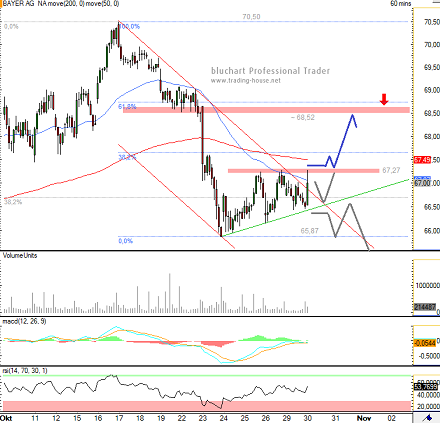Click the Volume Units panel title
Image resolution: width=440 pixels, height=423 pixels.
coord(20,256)
